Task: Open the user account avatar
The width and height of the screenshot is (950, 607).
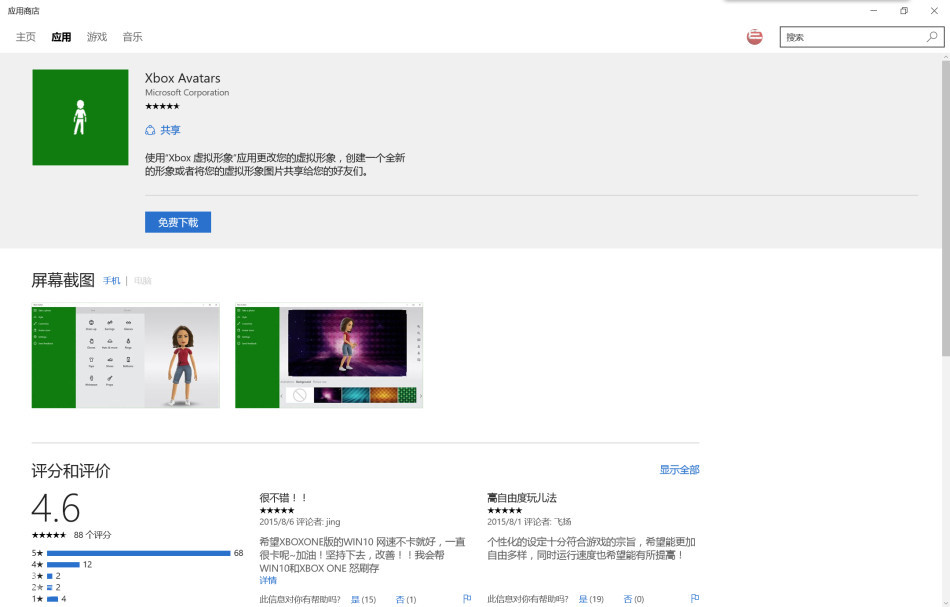Action: point(755,37)
